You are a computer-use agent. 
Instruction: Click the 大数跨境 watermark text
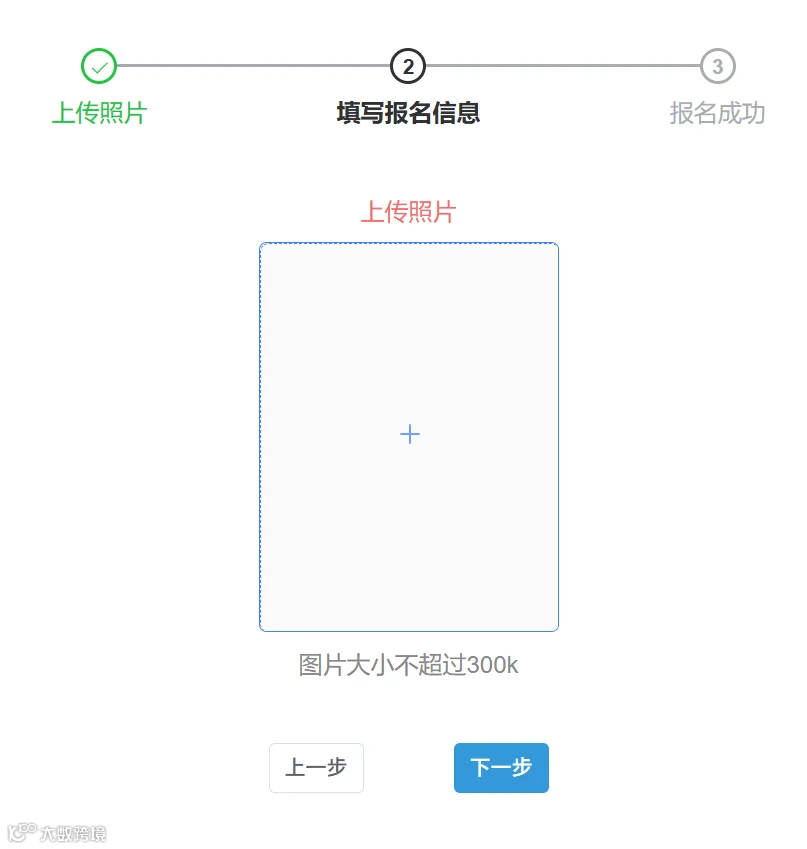(73, 833)
